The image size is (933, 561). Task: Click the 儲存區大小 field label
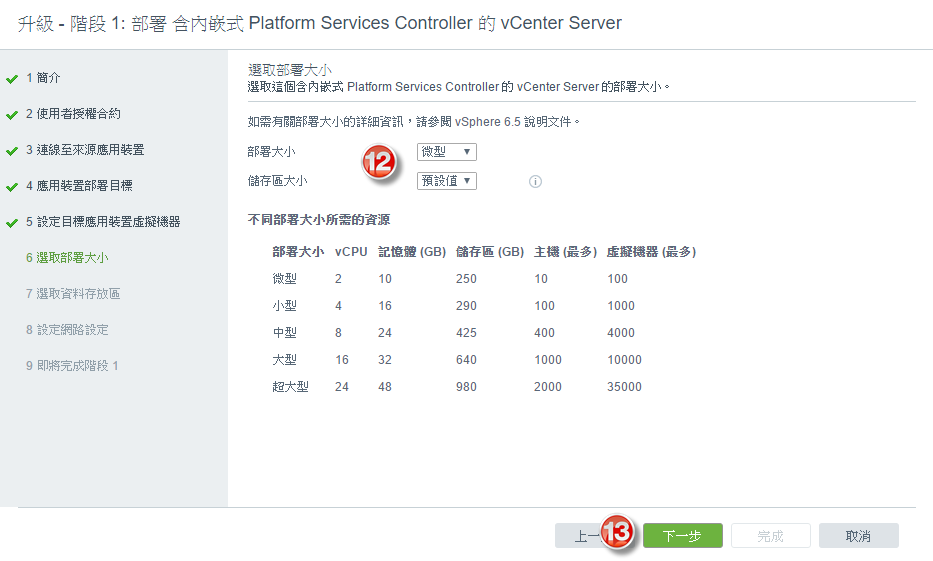click(x=277, y=181)
